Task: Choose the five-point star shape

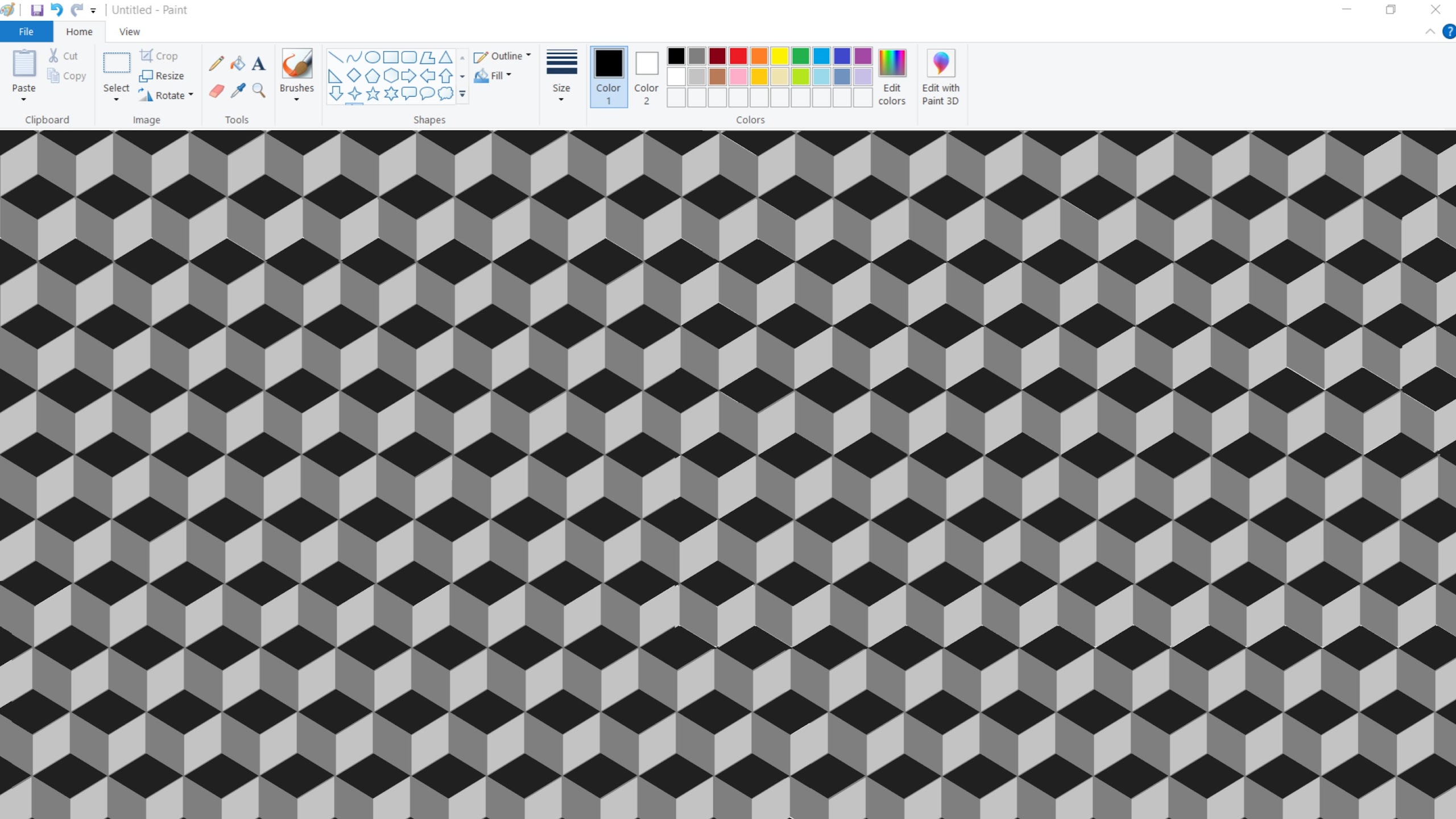Action: [x=373, y=94]
